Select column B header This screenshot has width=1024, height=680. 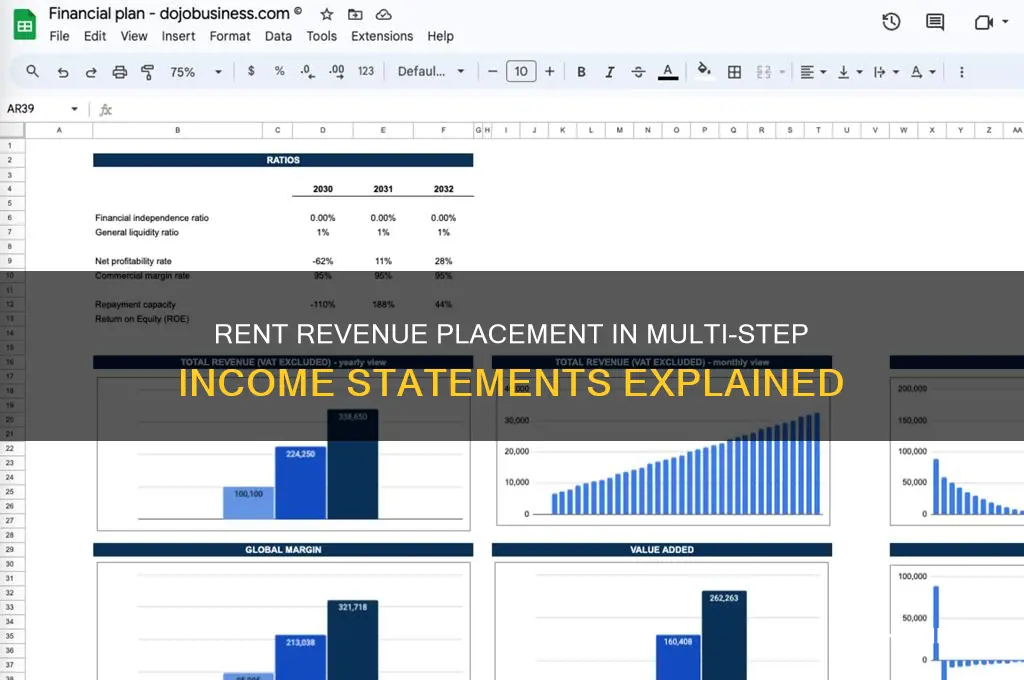pyautogui.click(x=178, y=130)
